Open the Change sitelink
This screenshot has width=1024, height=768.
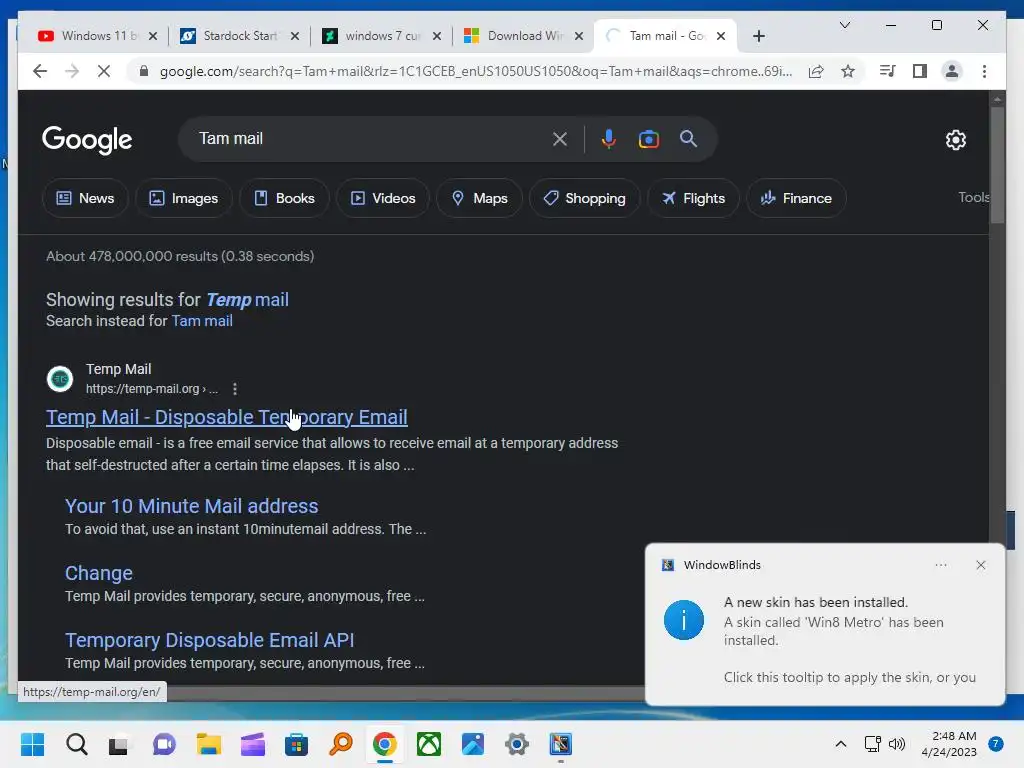[99, 573]
